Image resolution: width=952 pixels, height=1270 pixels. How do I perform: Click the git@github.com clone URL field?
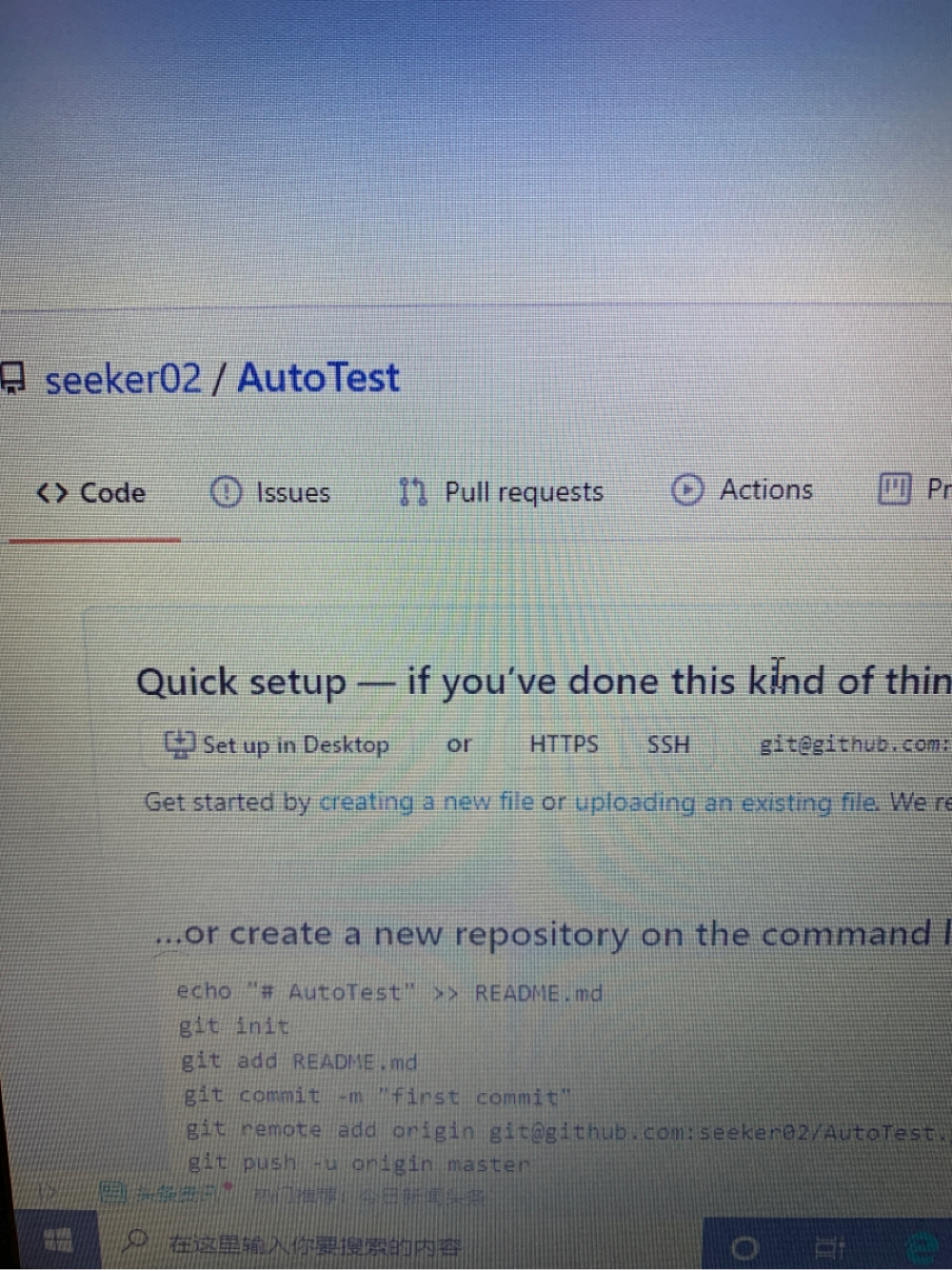click(854, 744)
